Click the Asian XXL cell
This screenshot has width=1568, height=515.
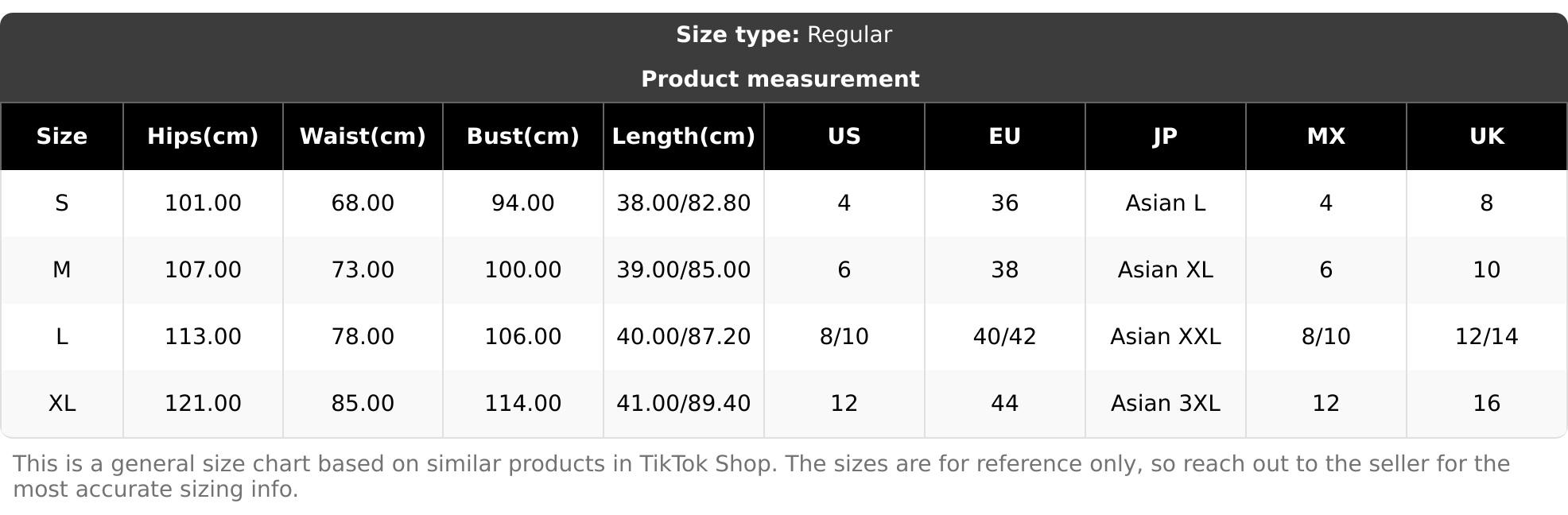click(x=1165, y=337)
